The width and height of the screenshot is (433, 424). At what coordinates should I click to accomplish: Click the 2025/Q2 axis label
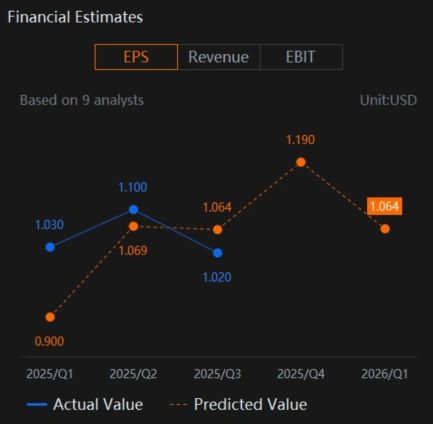(x=133, y=374)
